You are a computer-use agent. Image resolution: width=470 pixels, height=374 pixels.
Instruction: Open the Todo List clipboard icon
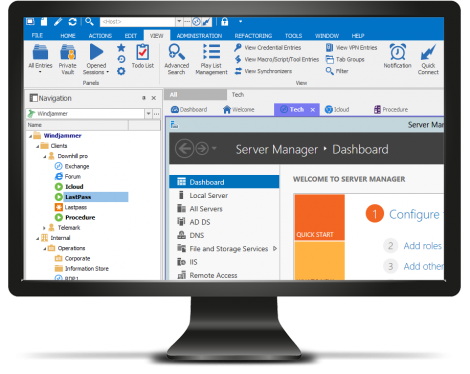coord(143,52)
